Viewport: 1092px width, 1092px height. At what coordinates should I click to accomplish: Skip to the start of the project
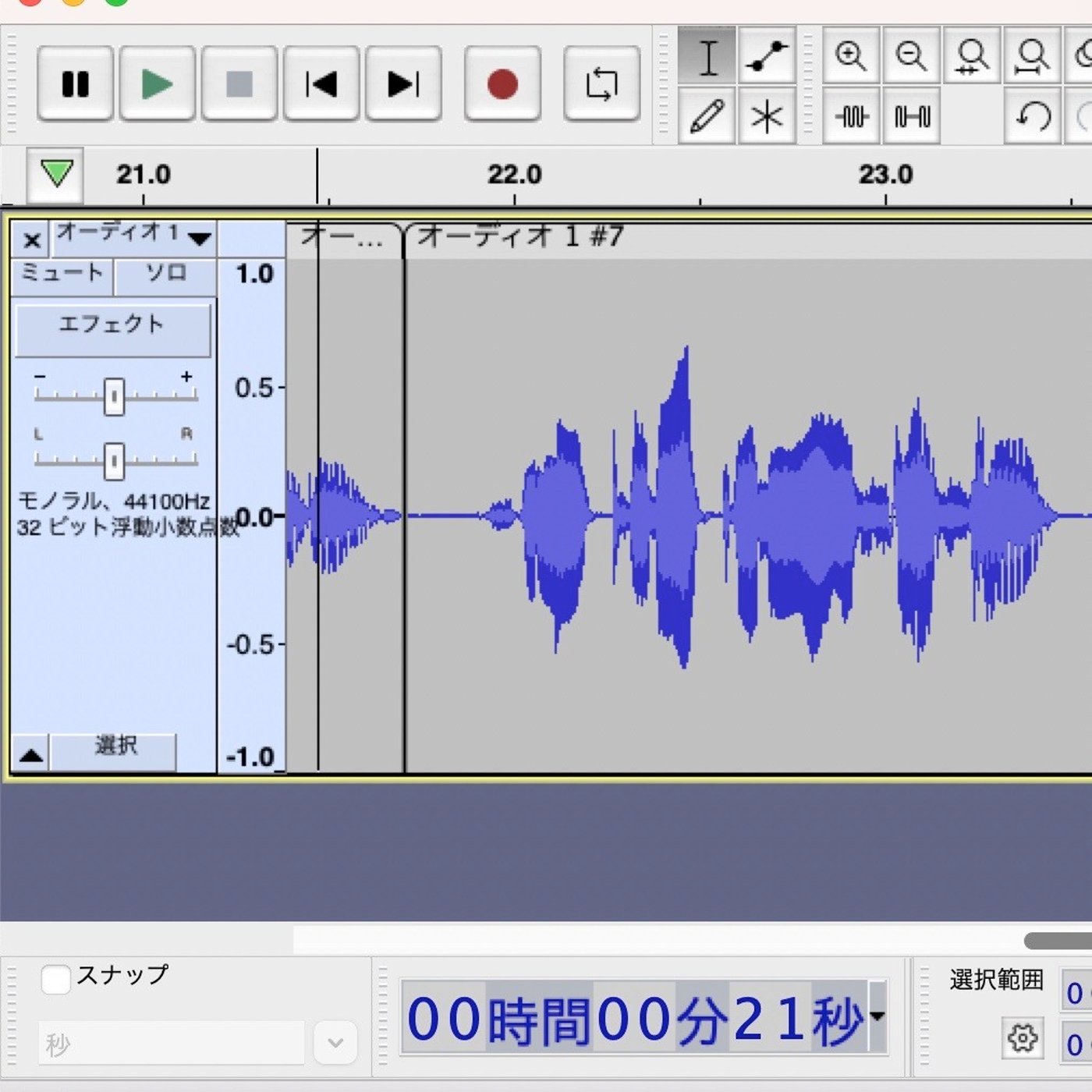(x=321, y=83)
